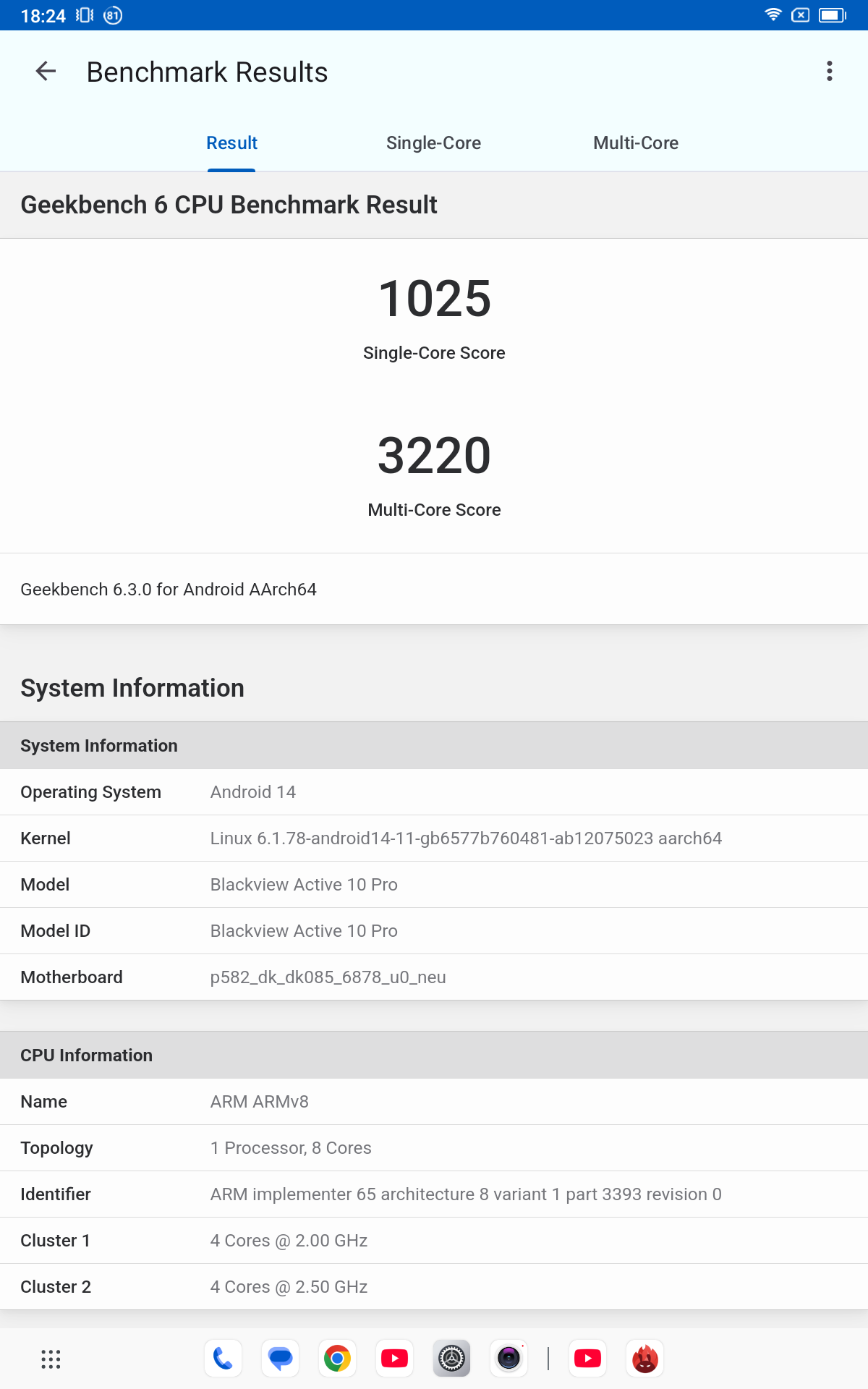This screenshot has width=868, height=1389.
Task: Tap the Single-Core Score label
Action: tap(434, 353)
